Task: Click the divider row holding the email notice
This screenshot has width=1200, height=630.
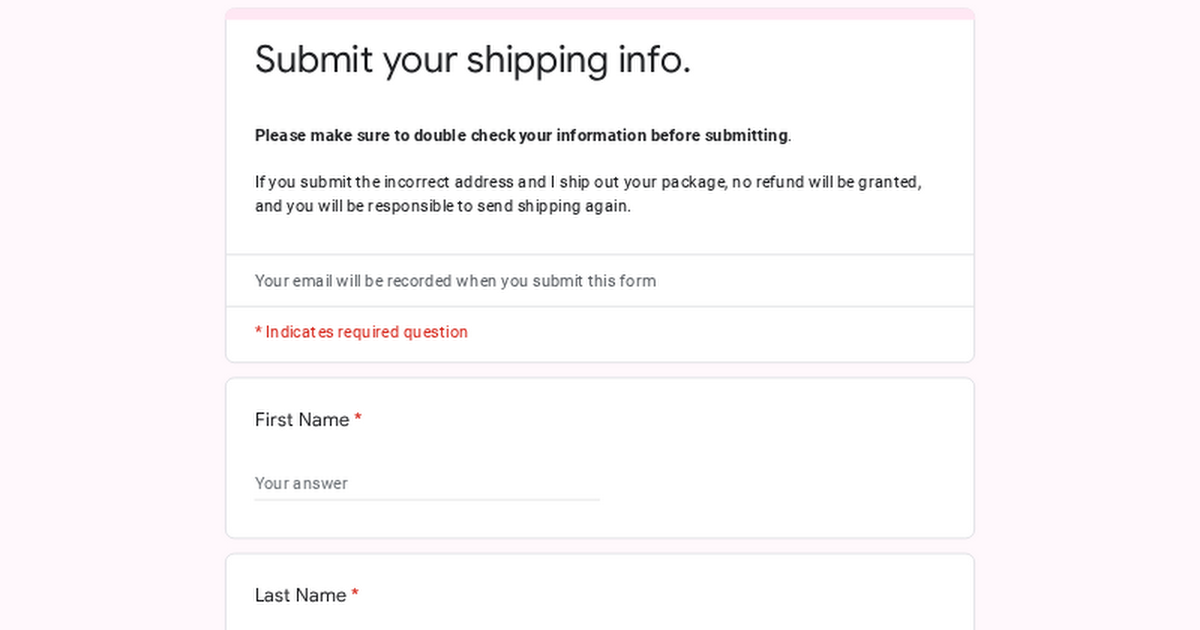Action: (600, 281)
